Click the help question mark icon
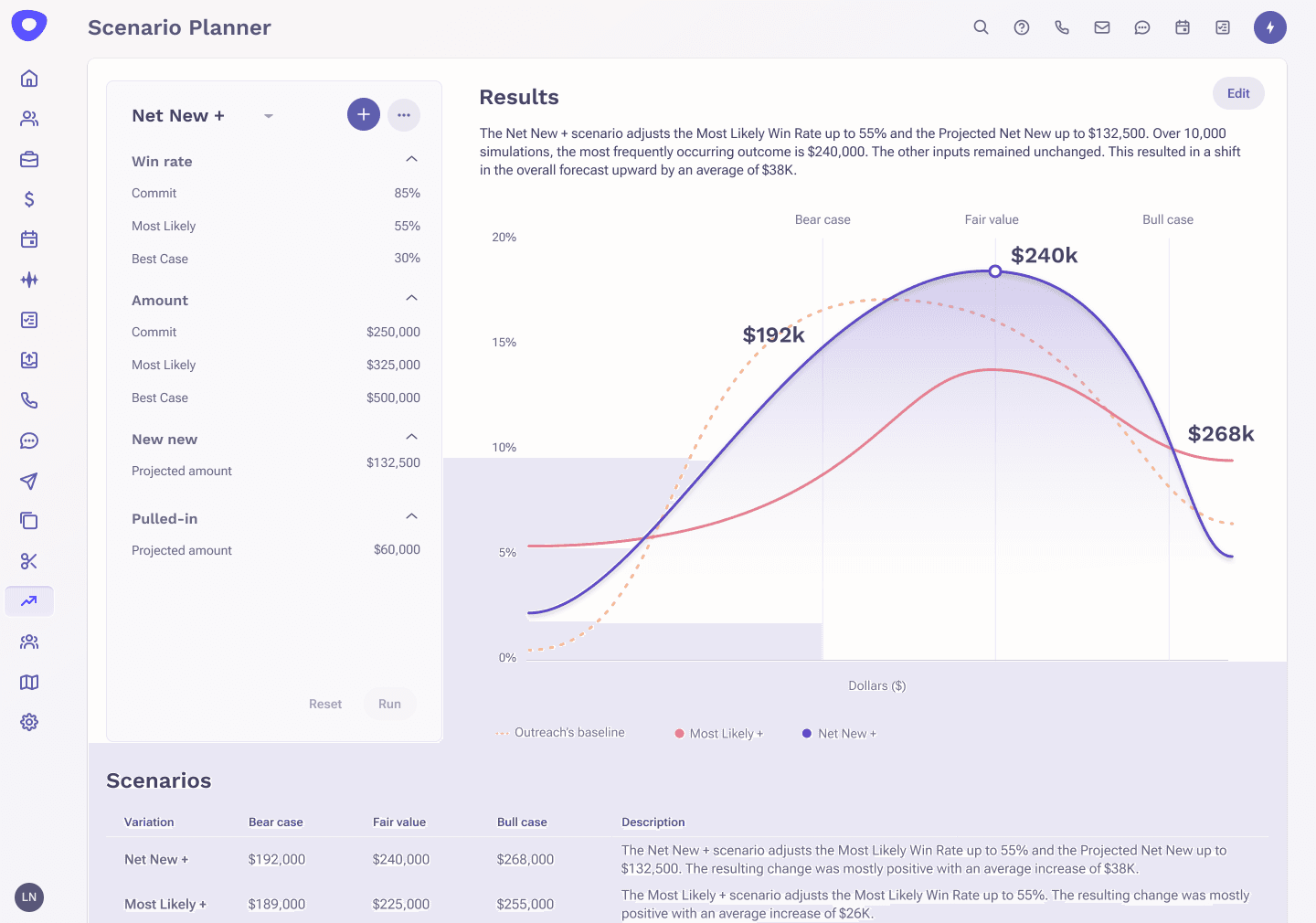 (1022, 27)
